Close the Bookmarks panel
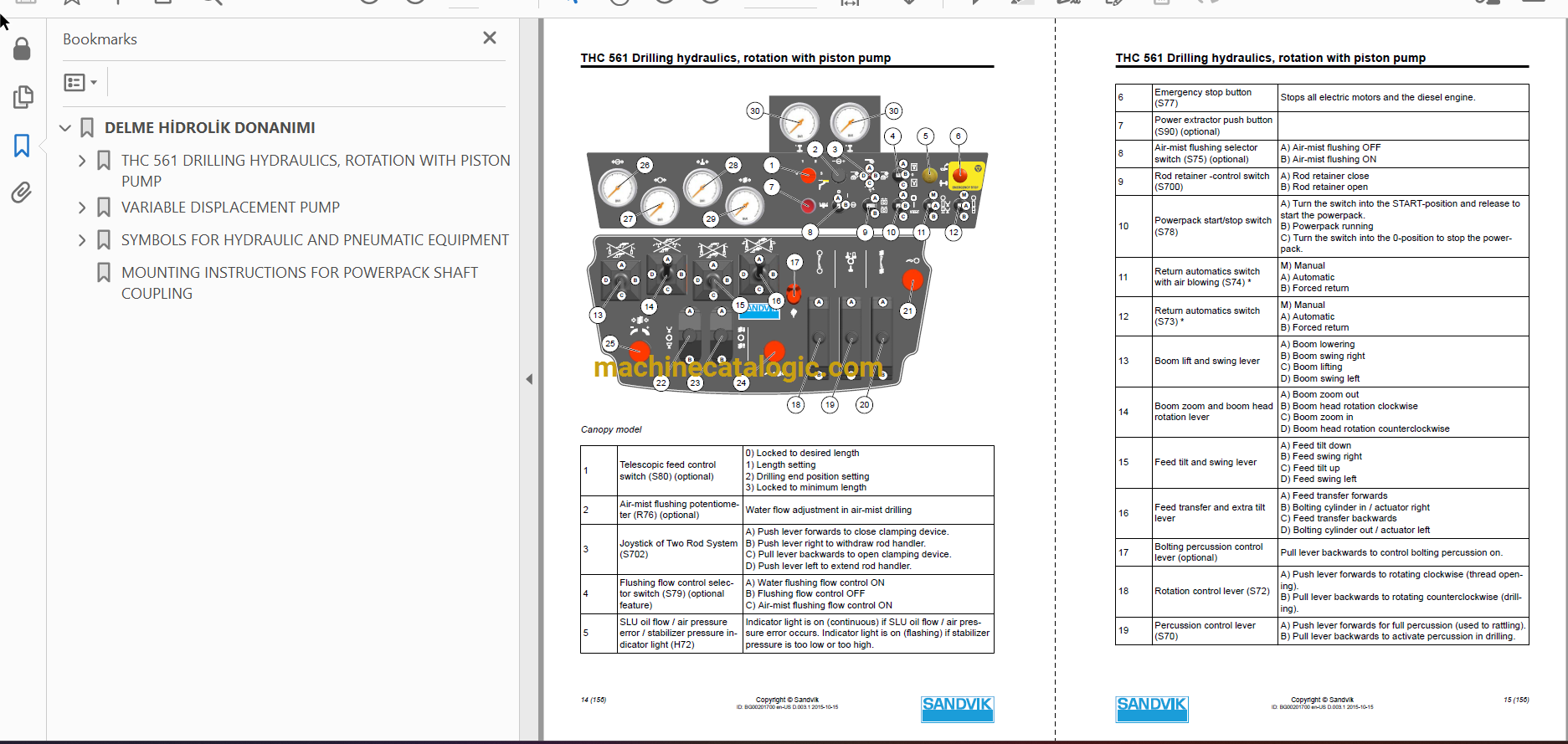The height and width of the screenshot is (744, 1568). pyautogui.click(x=490, y=38)
